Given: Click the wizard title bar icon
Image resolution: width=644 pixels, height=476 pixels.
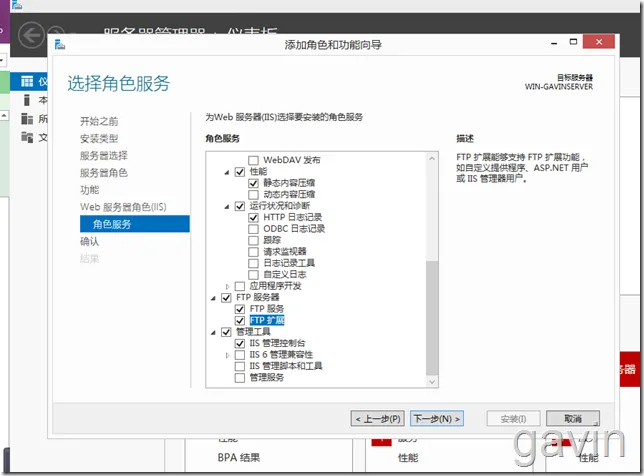Looking at the screenshot, I should tap(60, 44).
